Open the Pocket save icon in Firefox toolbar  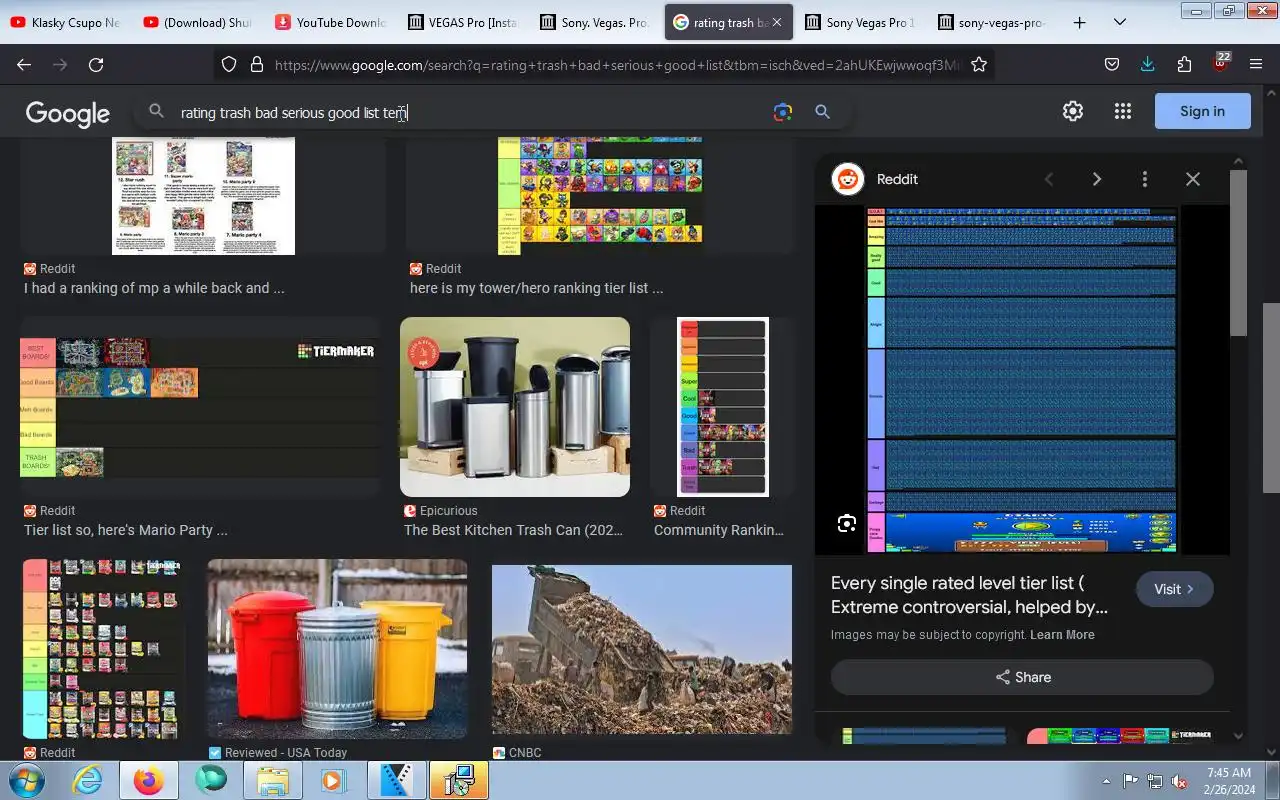click(1111, 64)
